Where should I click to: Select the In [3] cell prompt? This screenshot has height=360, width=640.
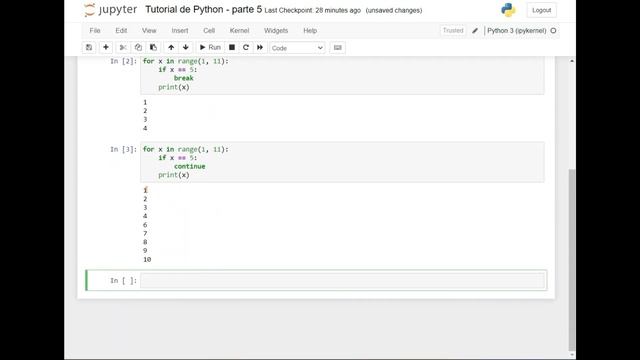tap(123, 149)
